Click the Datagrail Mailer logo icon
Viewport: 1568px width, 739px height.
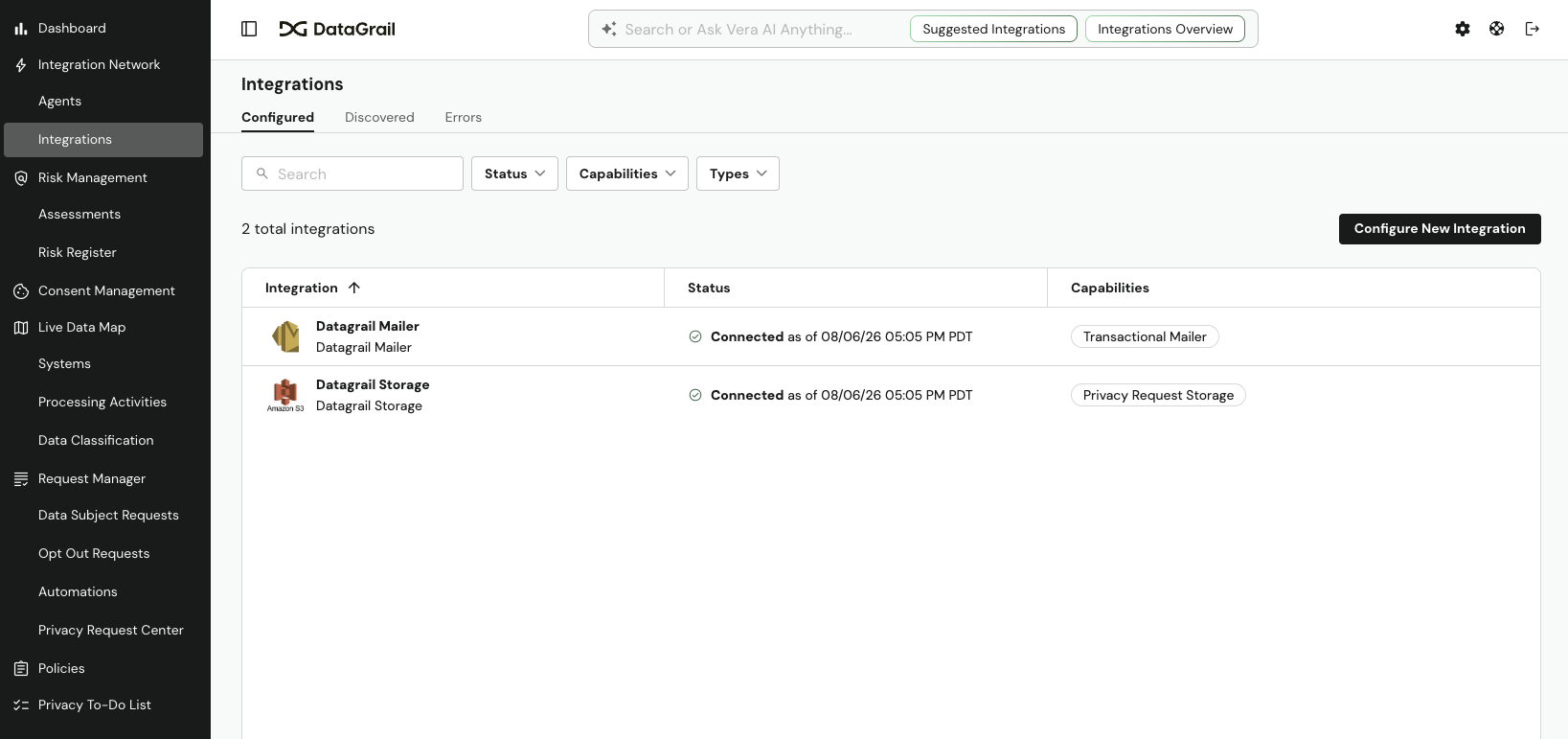(285, 336)
